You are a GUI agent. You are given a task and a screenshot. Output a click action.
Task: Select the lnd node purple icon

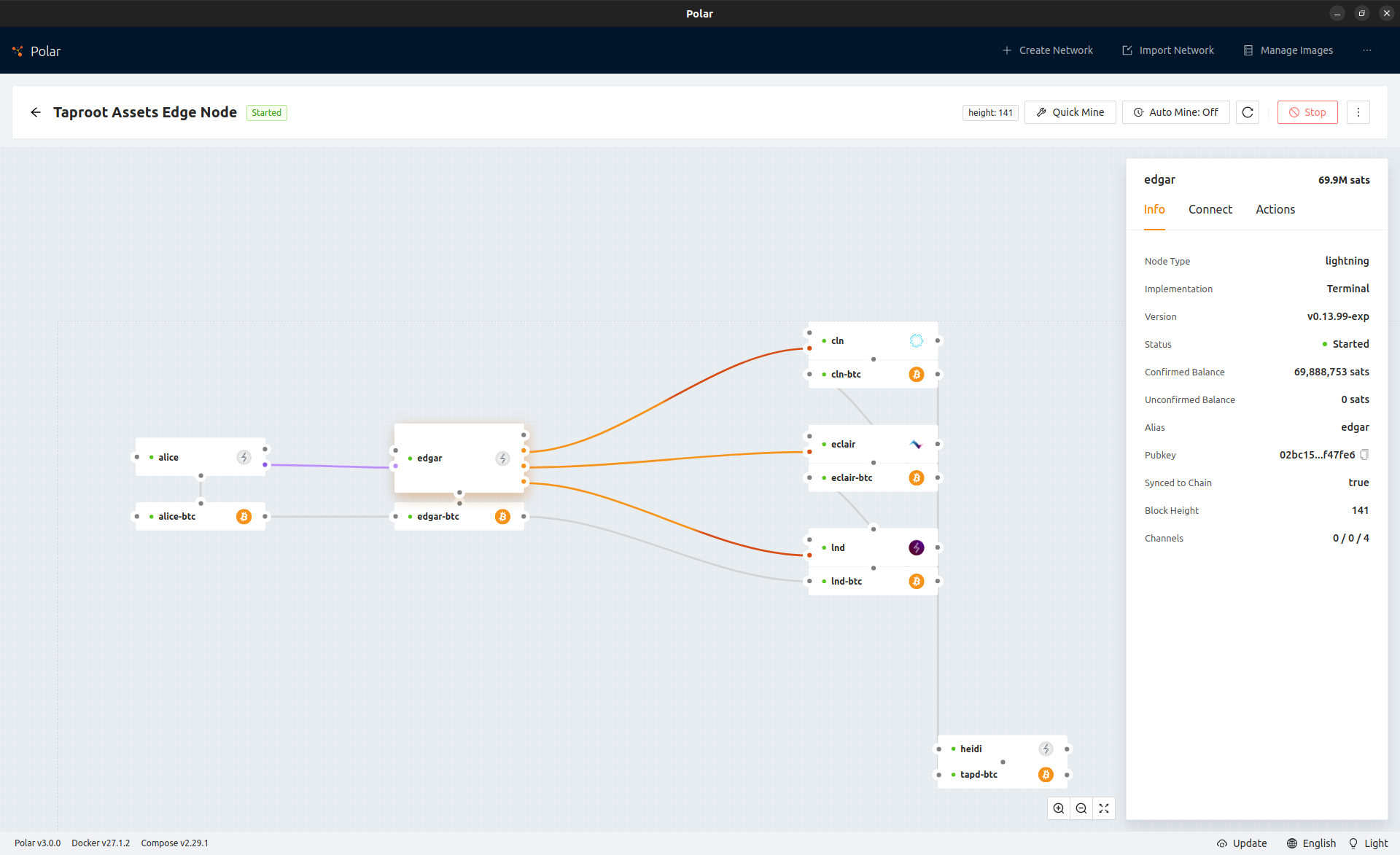coord(917,547)
